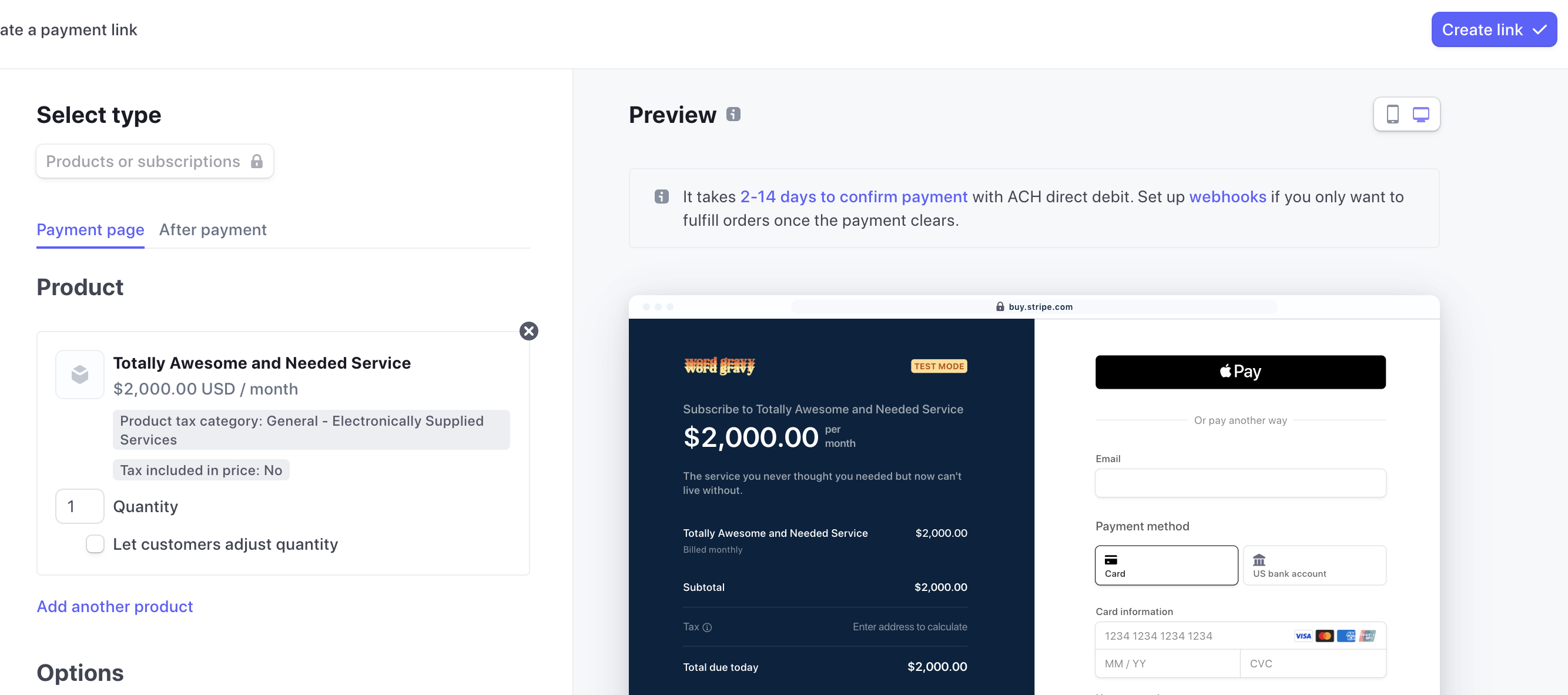Image resolution: width=1568 pixels, height=695 pixels.
Task: Click 'Enter address to calculate' text
Action: point(909,627)
